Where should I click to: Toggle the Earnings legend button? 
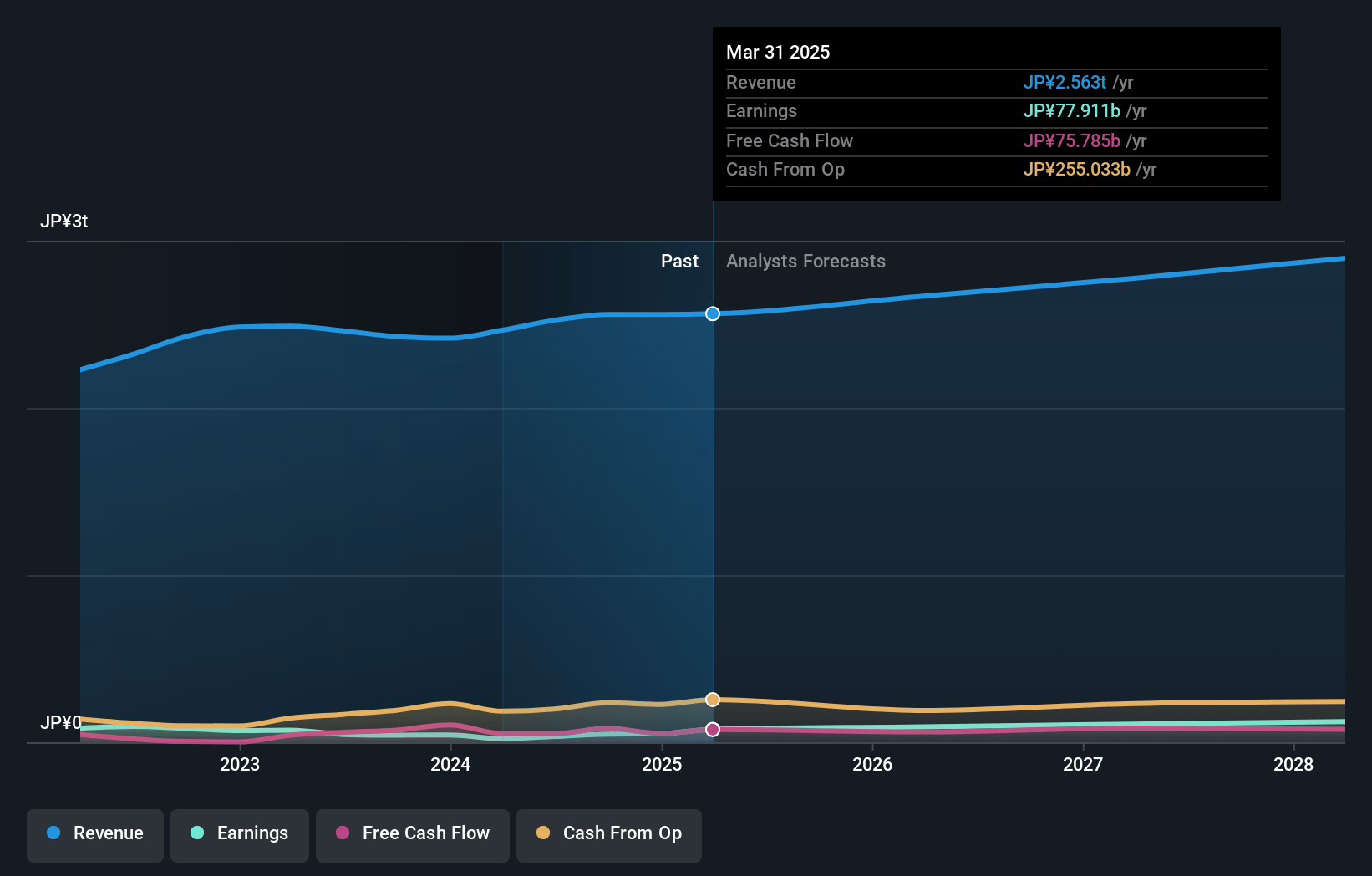click(x=240, y=835)
